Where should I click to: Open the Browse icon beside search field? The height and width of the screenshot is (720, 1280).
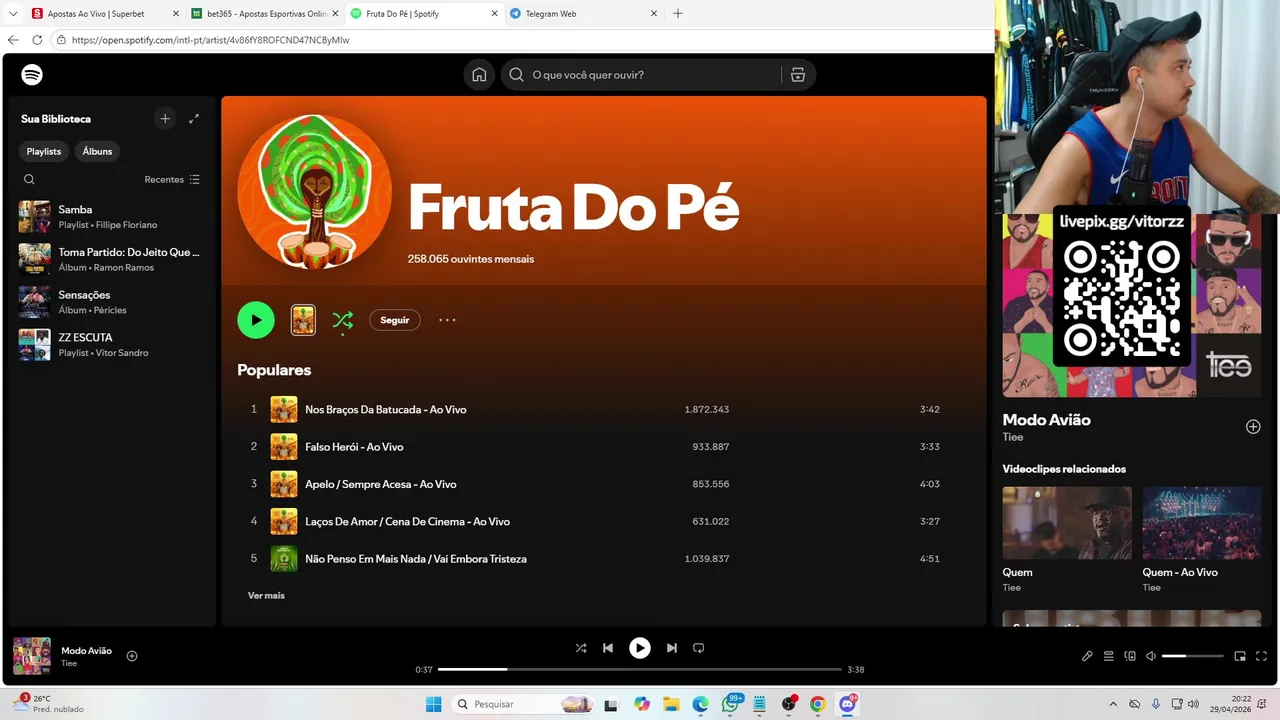(x=798, y=75)
